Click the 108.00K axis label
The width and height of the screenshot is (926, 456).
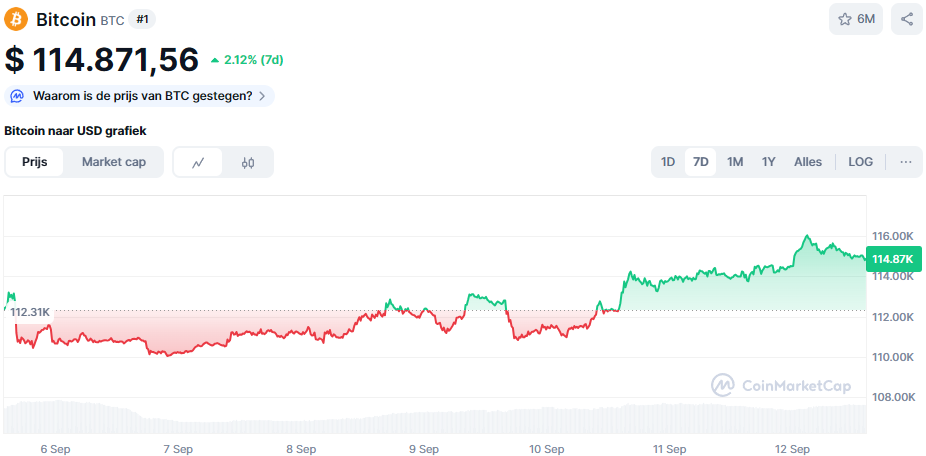[x=893, y=397]
